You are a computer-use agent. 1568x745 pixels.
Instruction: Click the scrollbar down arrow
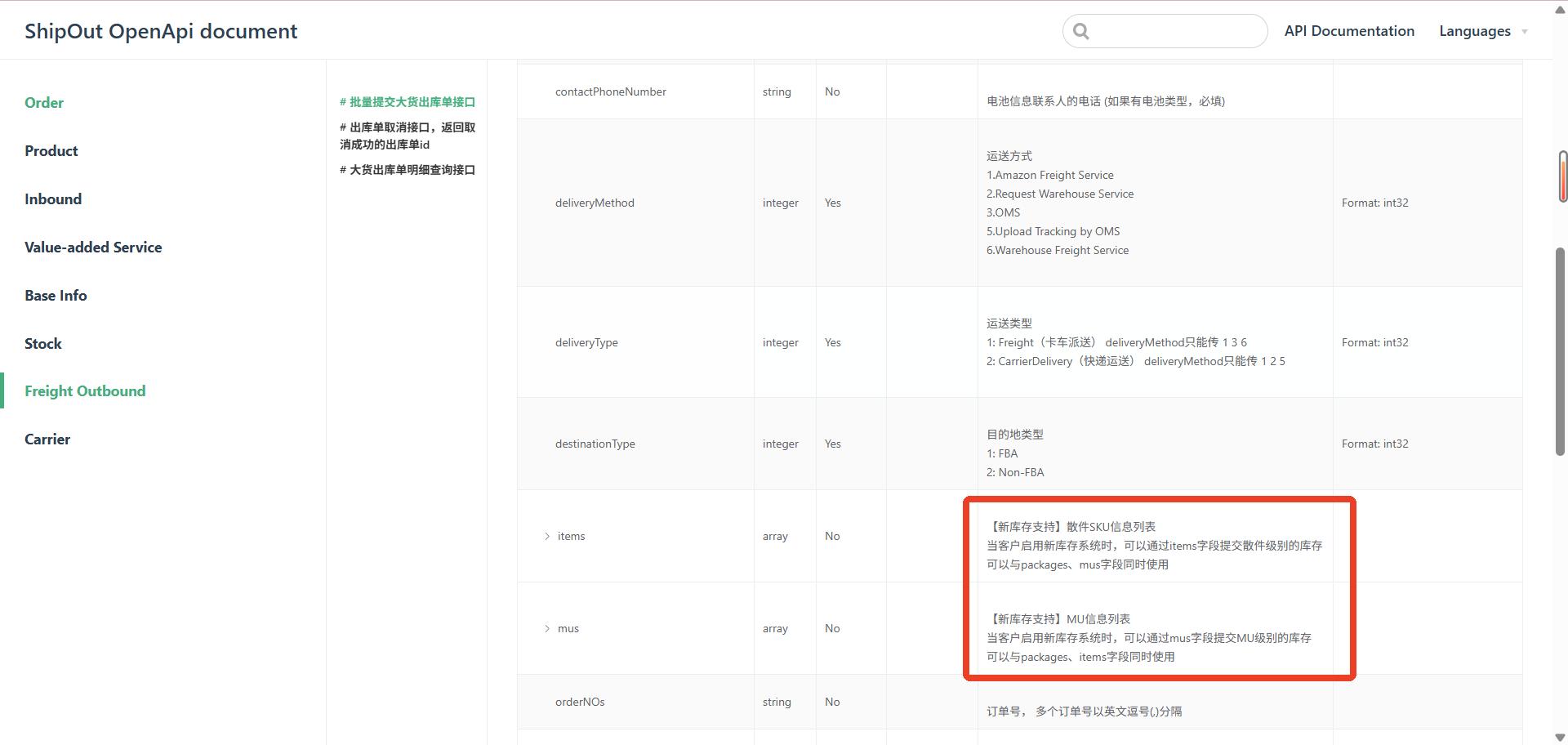pyautogui.click(x=1560, y=738)
